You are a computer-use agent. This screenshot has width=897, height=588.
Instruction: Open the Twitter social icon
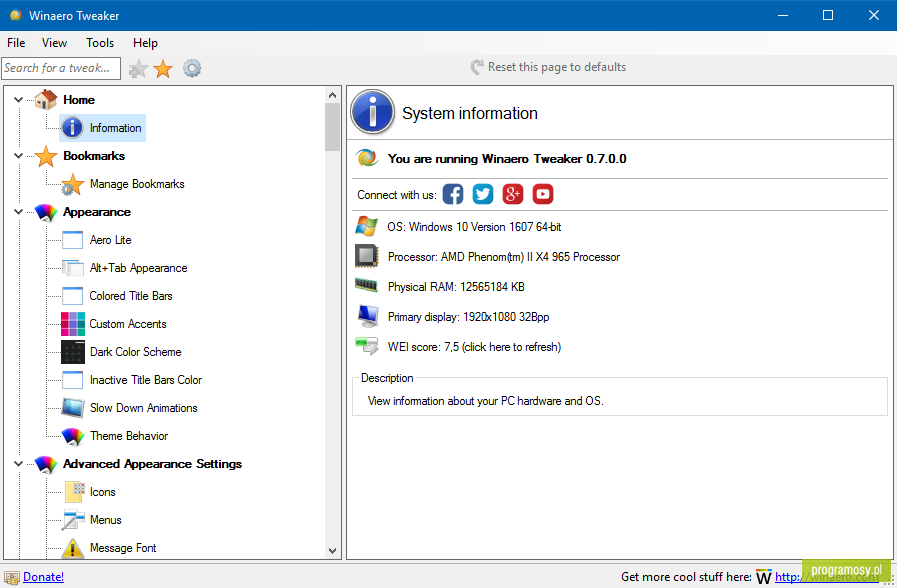[x=483, y=194]
